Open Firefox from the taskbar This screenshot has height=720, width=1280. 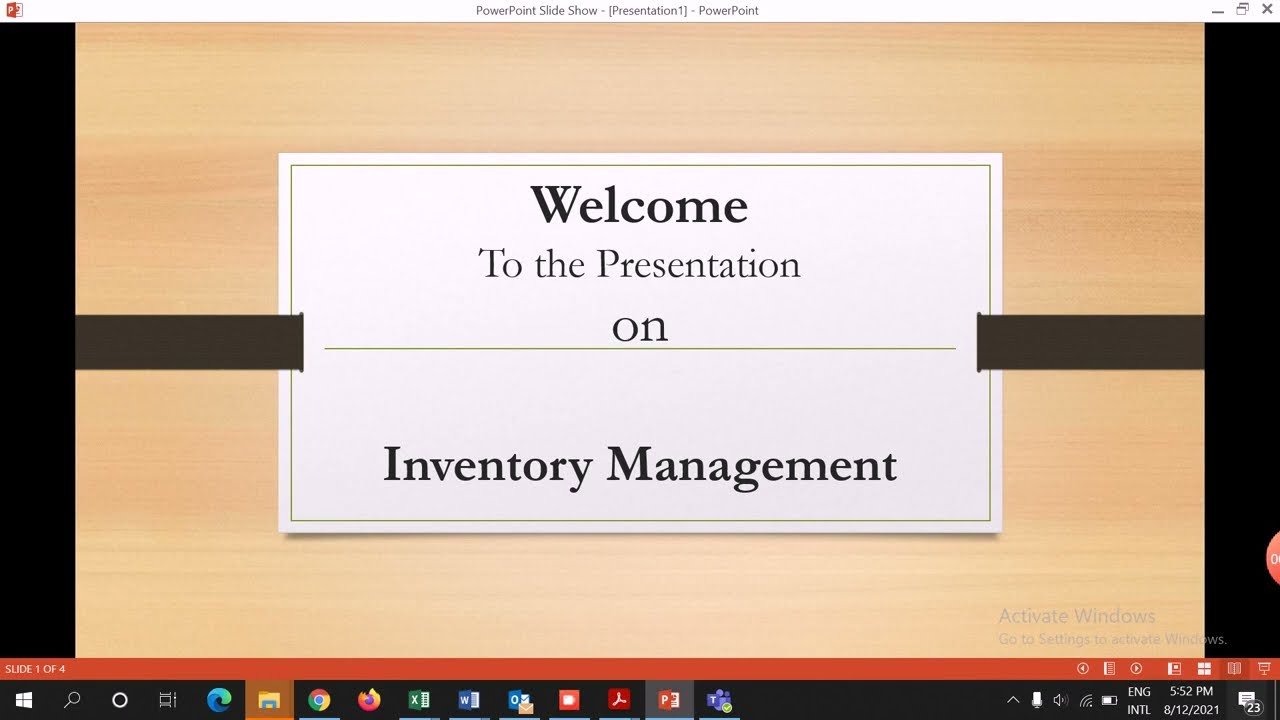369,700
